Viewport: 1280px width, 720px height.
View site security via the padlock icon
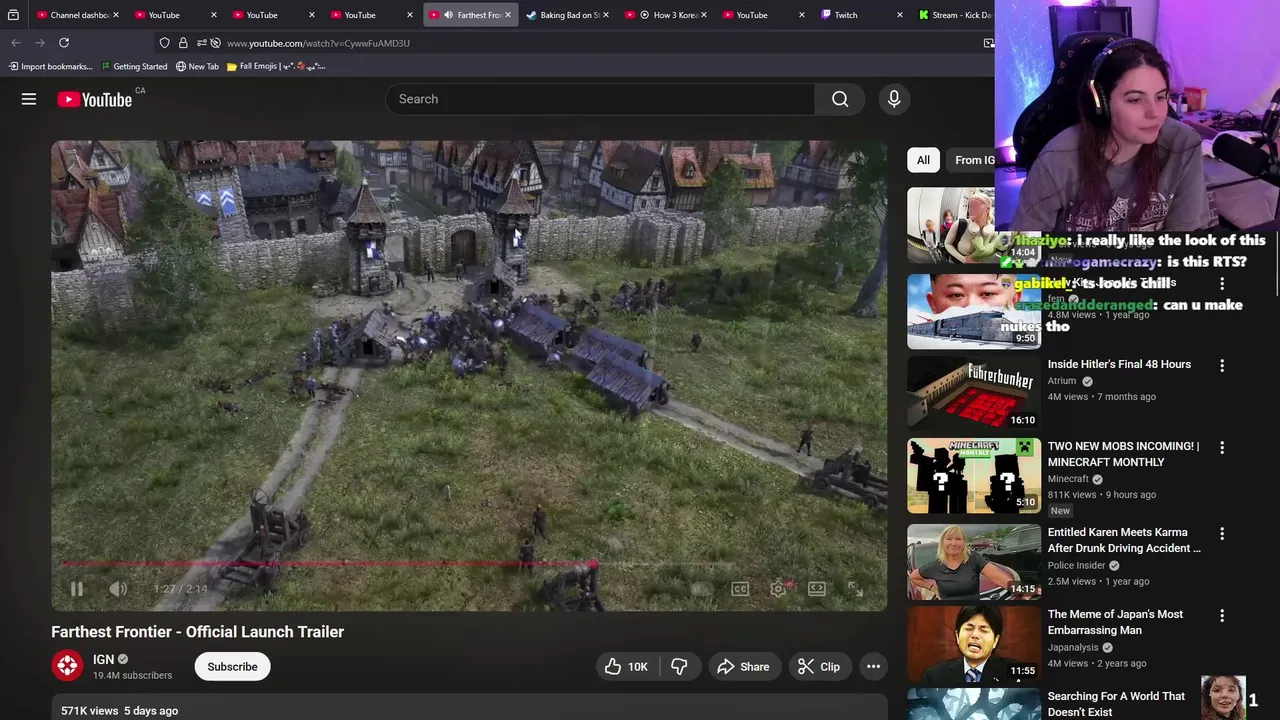pyautogui.click(x=183, y=43)
